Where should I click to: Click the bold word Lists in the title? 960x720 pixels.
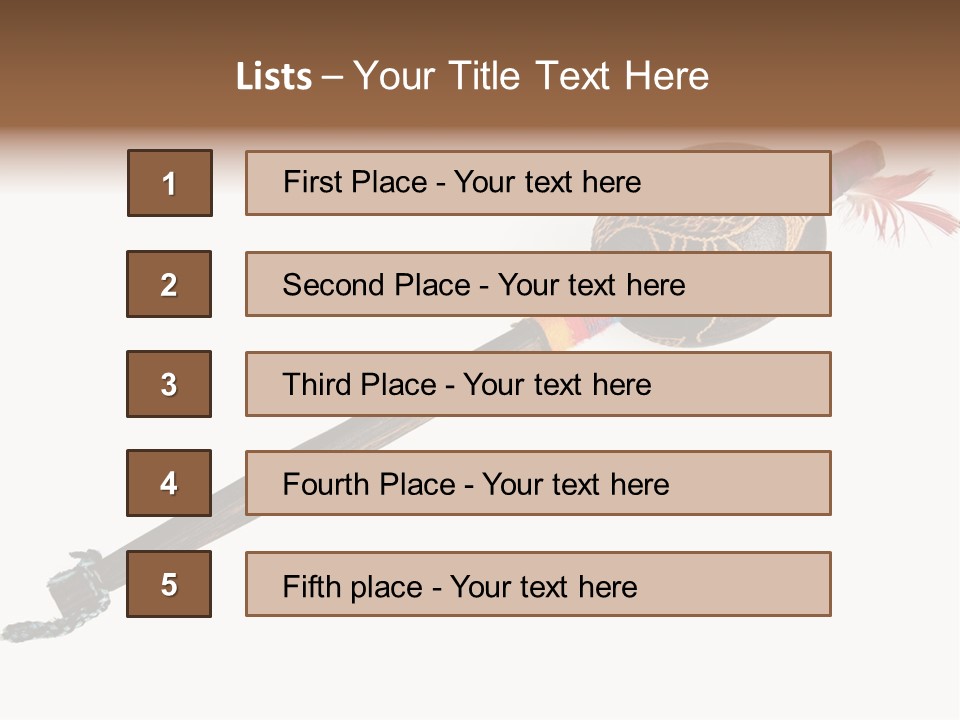[x=274, y=77]
